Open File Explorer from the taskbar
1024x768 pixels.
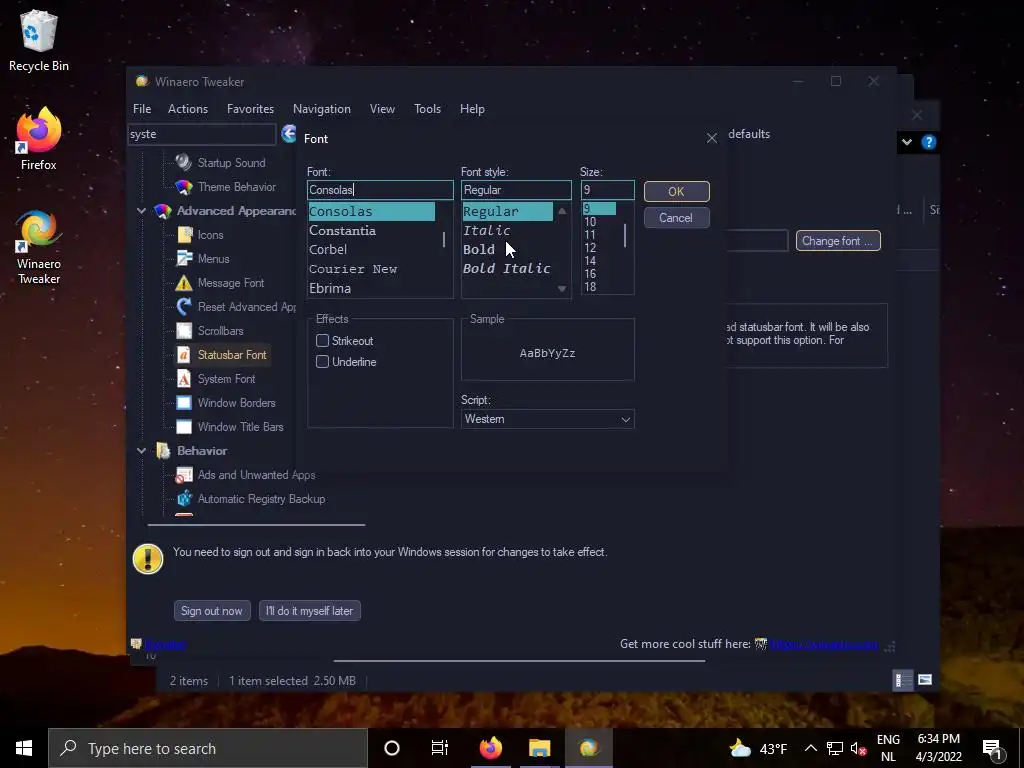point(539,748)
